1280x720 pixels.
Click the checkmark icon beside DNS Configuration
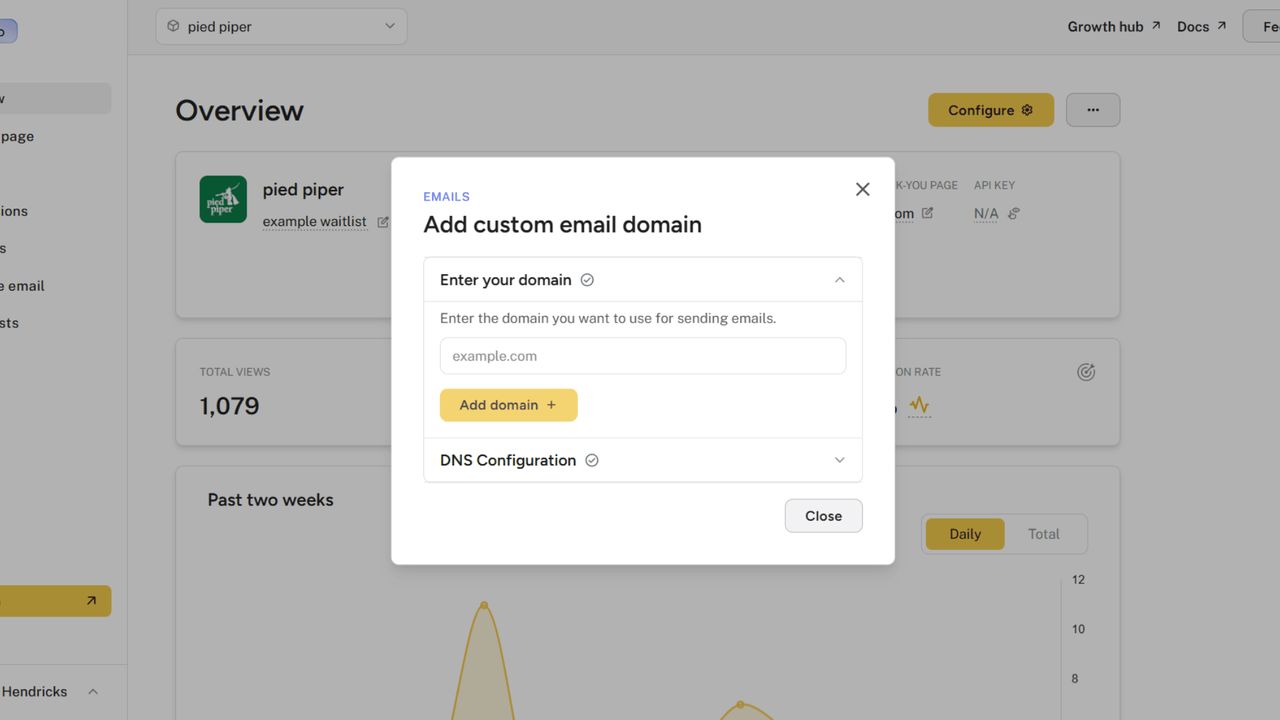click(x=591, y=460)
